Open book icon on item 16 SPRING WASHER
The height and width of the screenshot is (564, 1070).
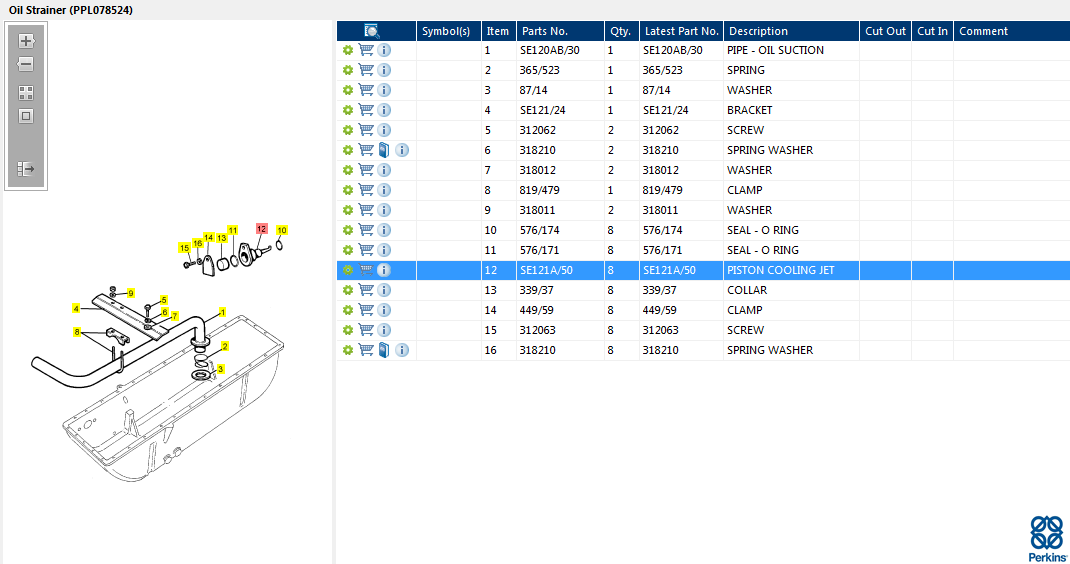(384, 350)
